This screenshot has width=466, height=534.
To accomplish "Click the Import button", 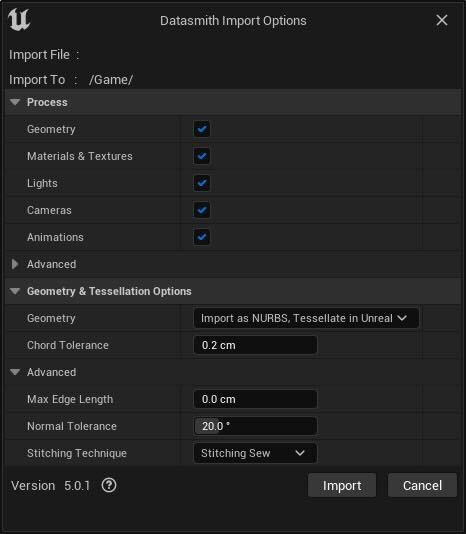I will [x=342, y=485].
